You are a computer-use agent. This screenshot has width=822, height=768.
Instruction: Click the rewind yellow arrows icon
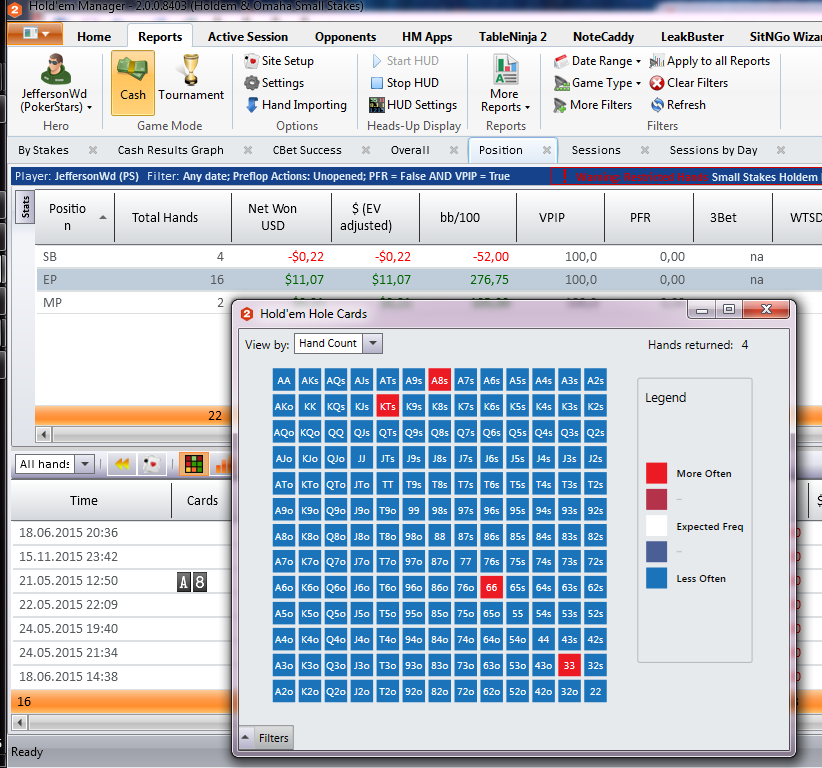pos(122,464)
